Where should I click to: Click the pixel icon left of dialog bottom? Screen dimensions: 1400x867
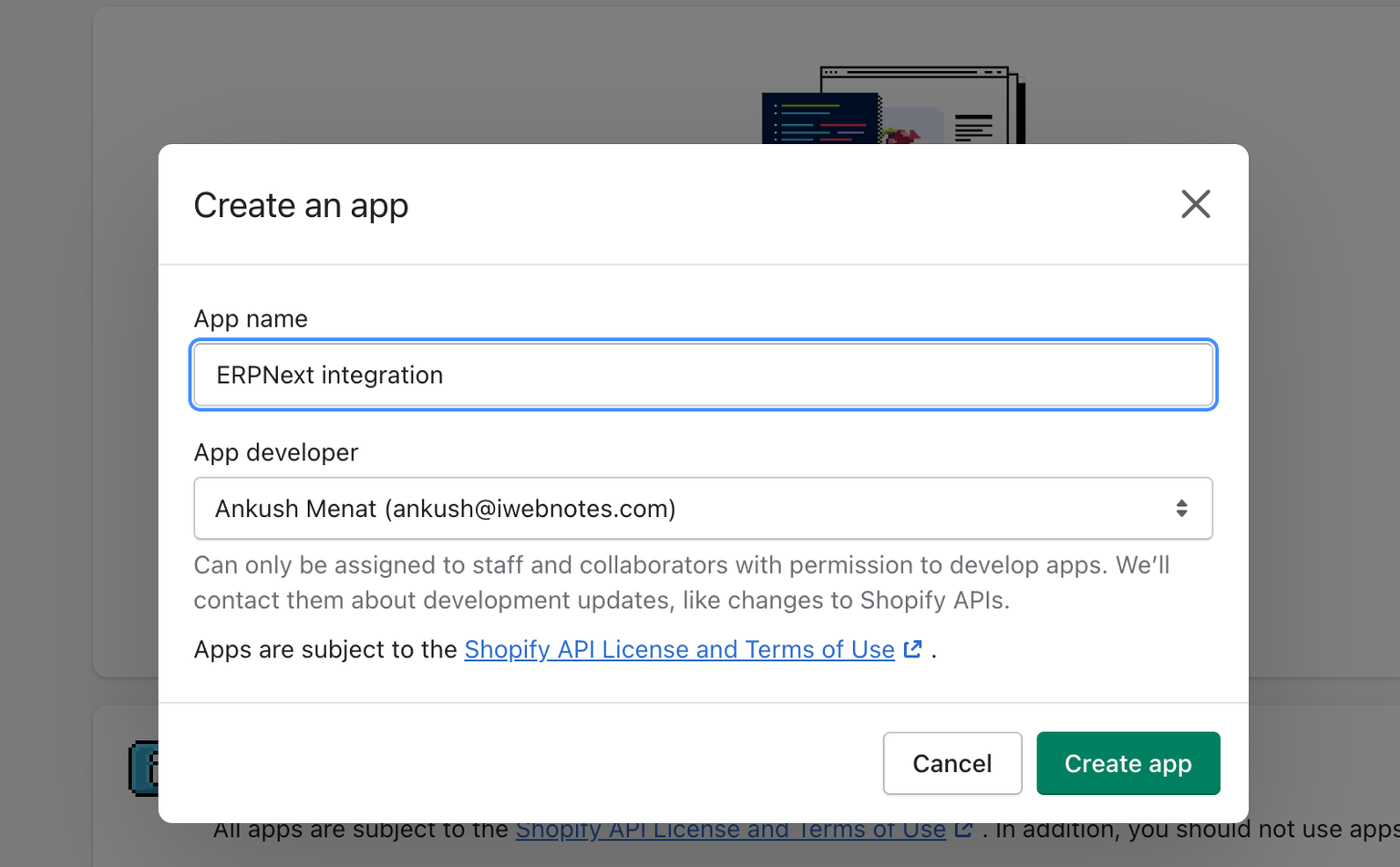coord(143,769)
